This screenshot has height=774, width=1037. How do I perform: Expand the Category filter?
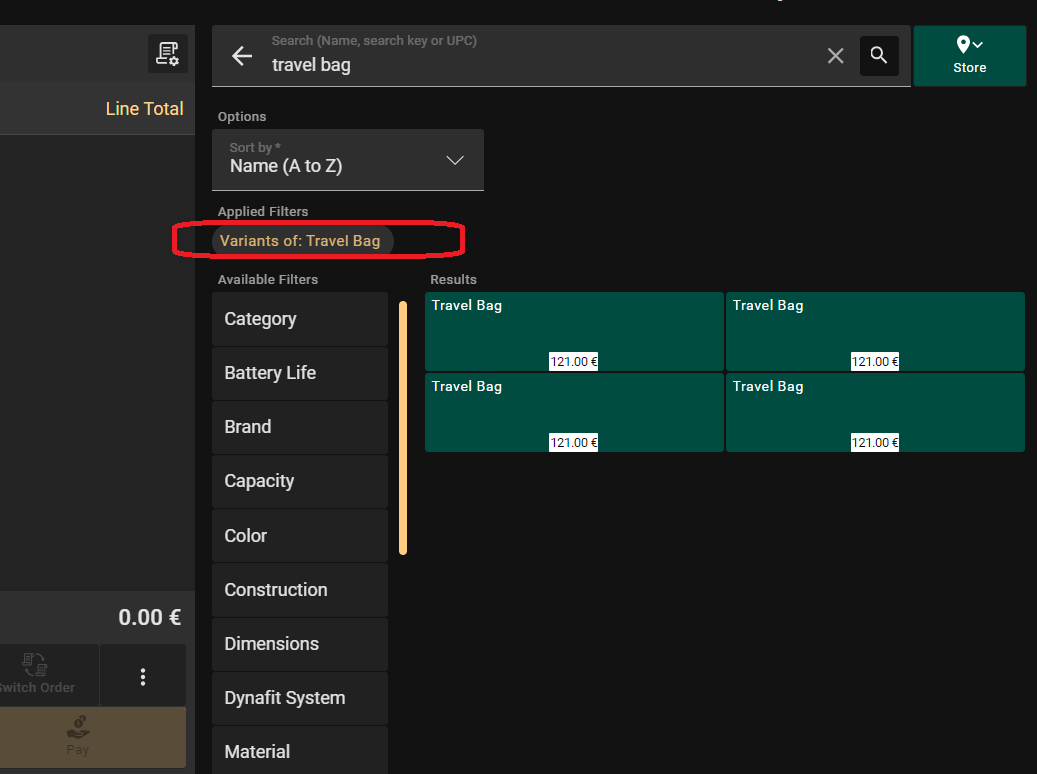click(x=299, y=319)
